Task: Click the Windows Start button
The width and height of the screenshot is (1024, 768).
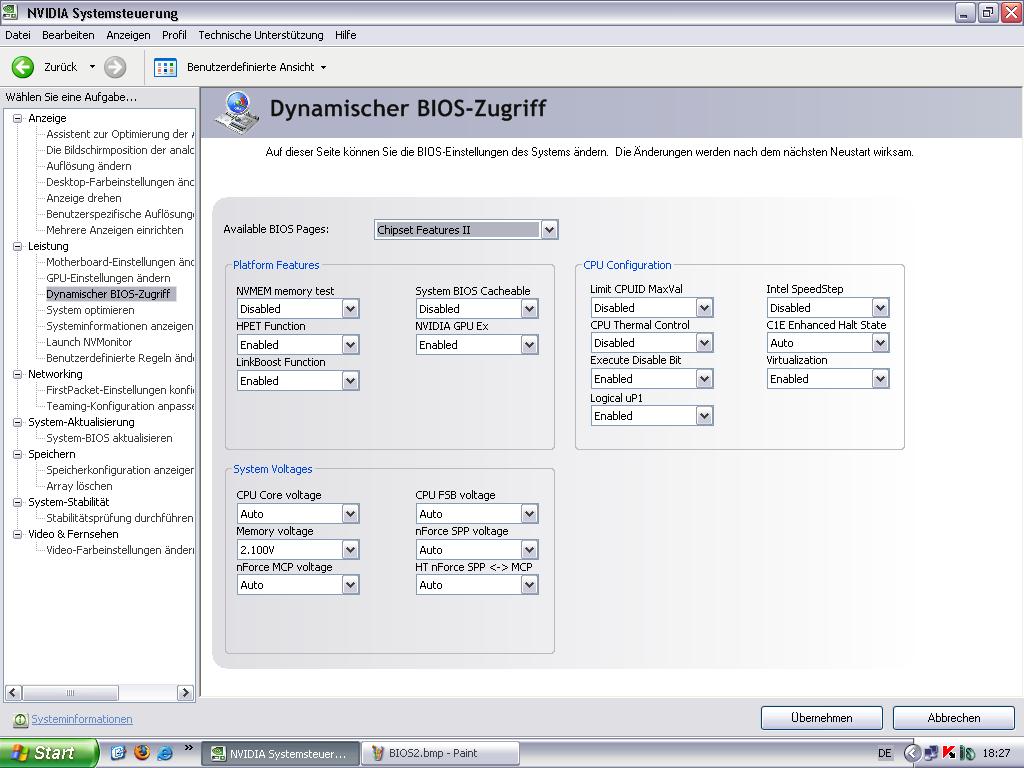Action: coord(49,753)
